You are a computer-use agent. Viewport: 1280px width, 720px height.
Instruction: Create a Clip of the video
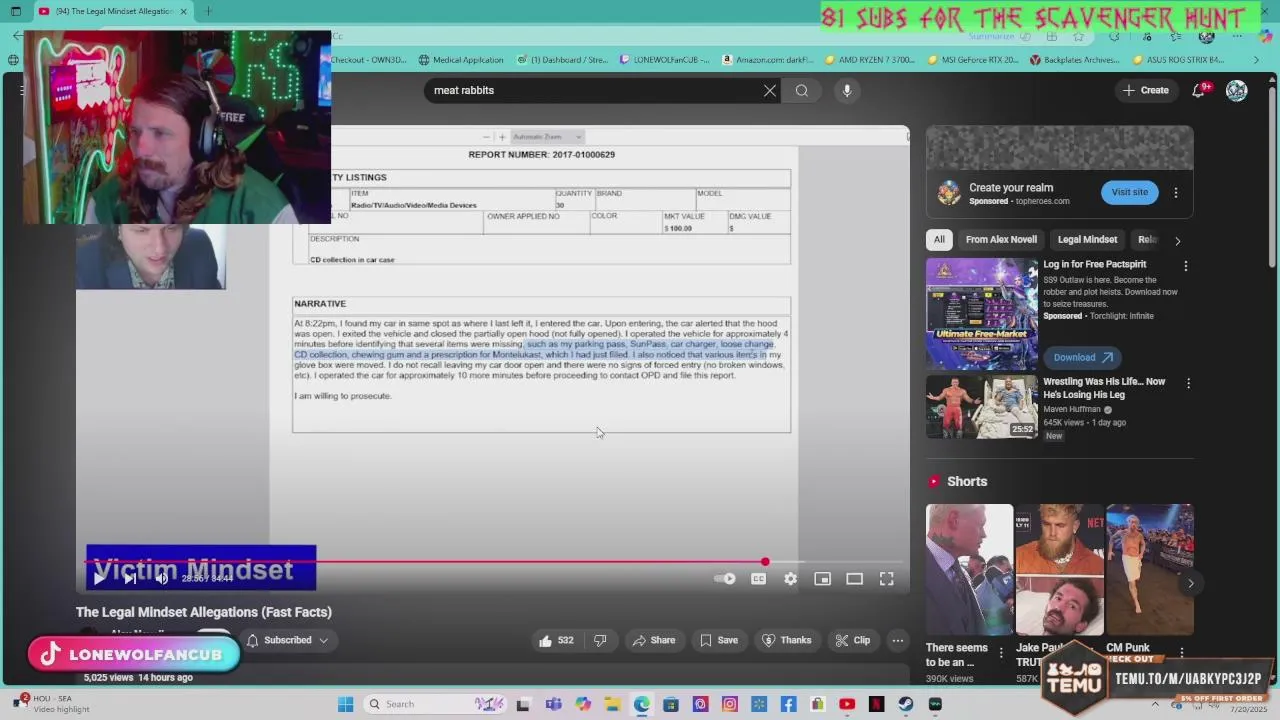tap(853, 640)
